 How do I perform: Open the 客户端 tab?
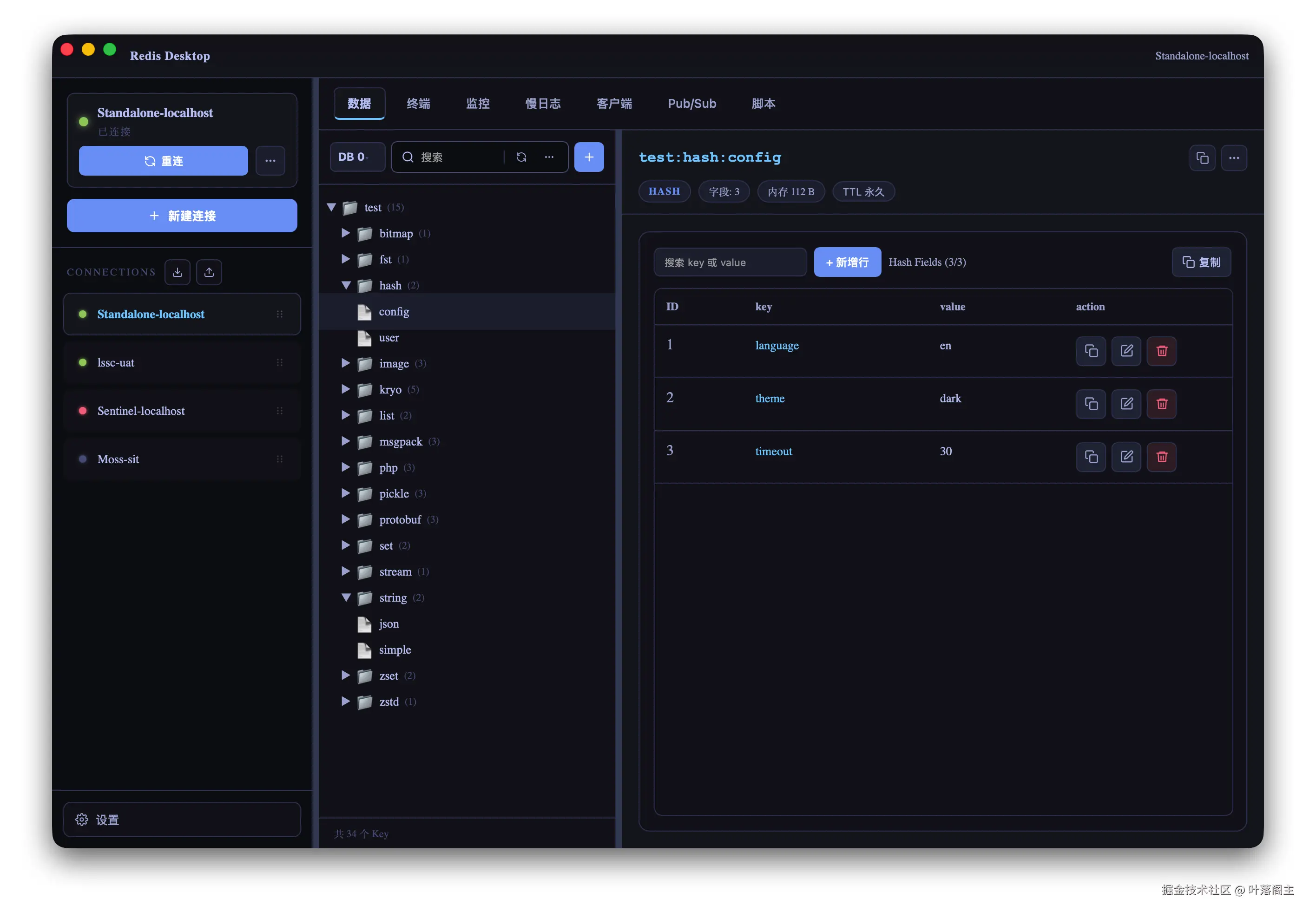click(x=614, y=104)
